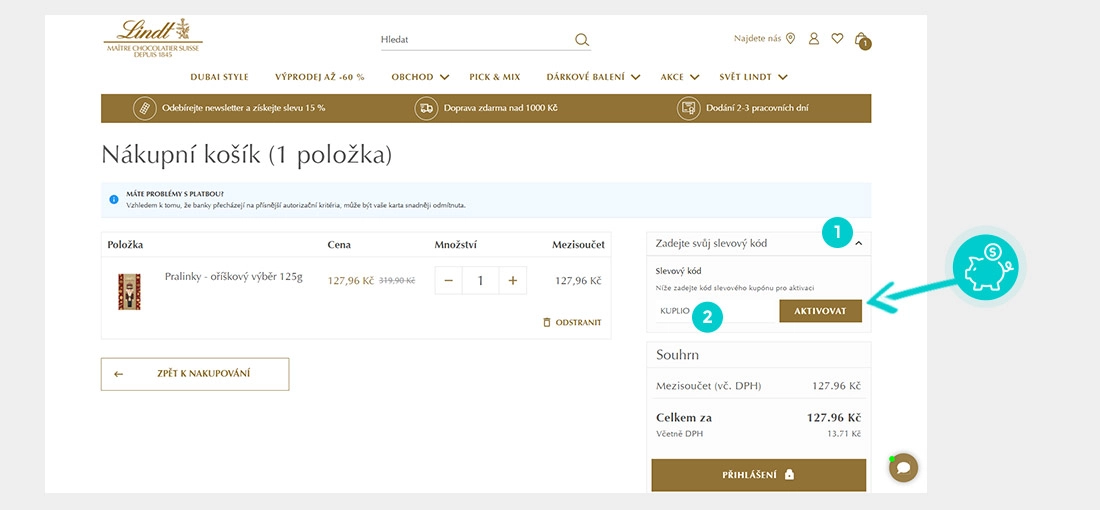Click the discounted price 127,96 Kč in Cena column

[351, 281]
